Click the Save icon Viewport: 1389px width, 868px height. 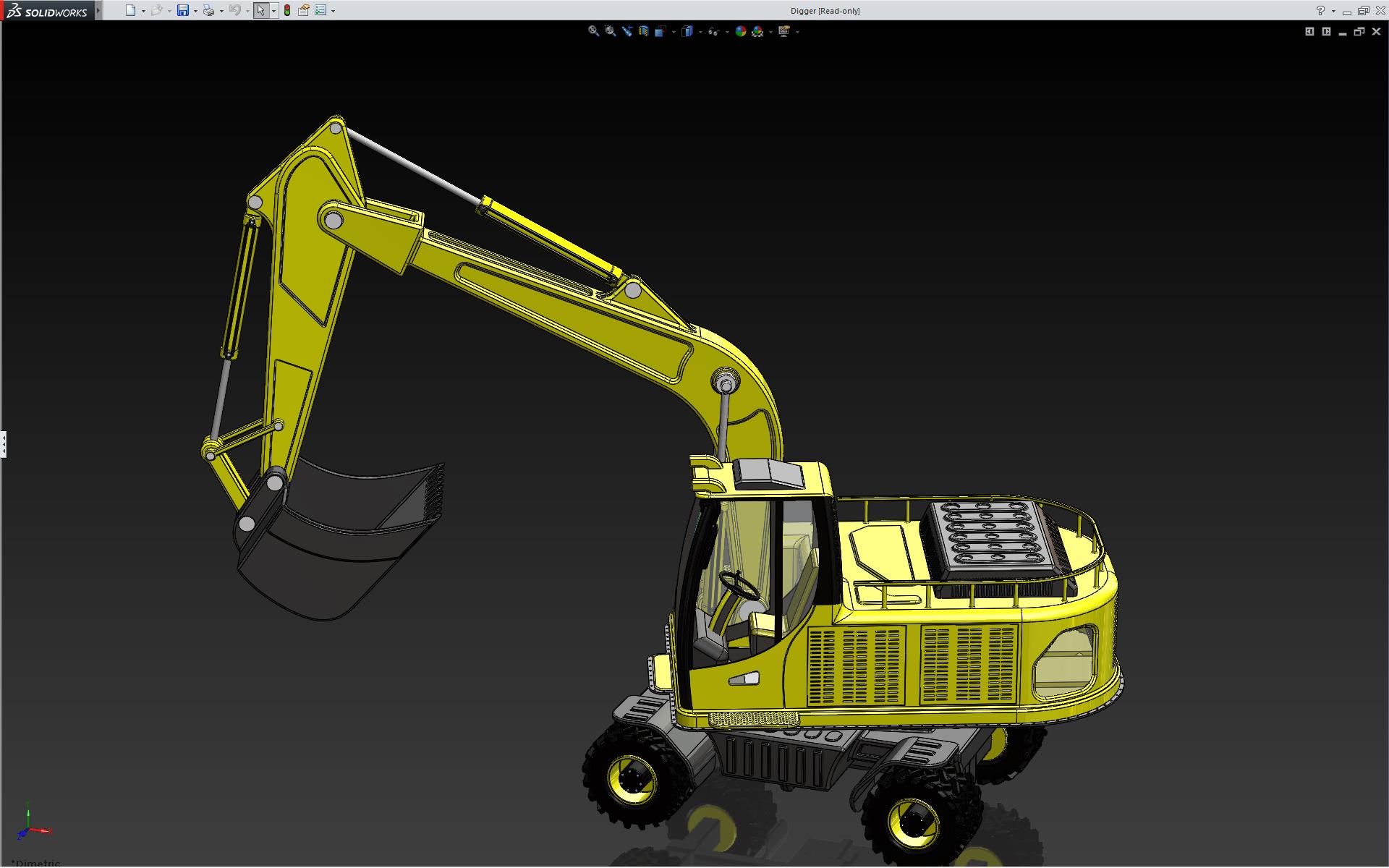183,10
